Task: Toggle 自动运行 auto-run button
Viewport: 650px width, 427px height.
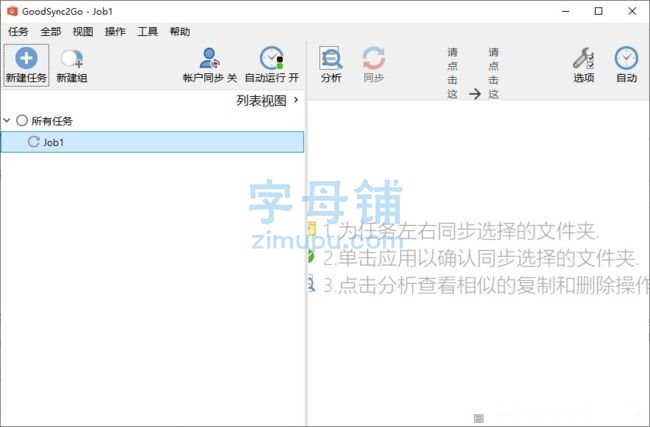Action: pos(272,65)
